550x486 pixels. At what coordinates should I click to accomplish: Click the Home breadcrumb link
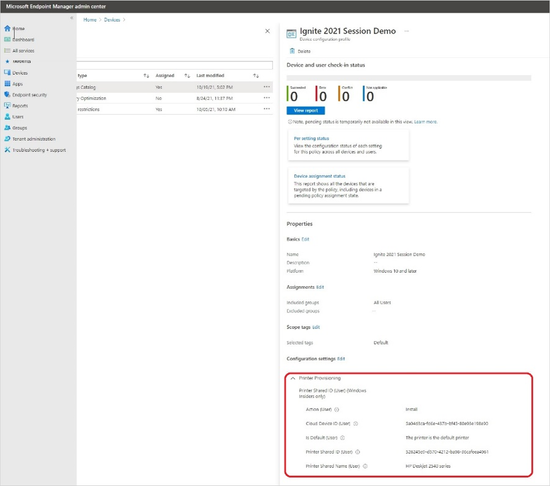point(90,20)
